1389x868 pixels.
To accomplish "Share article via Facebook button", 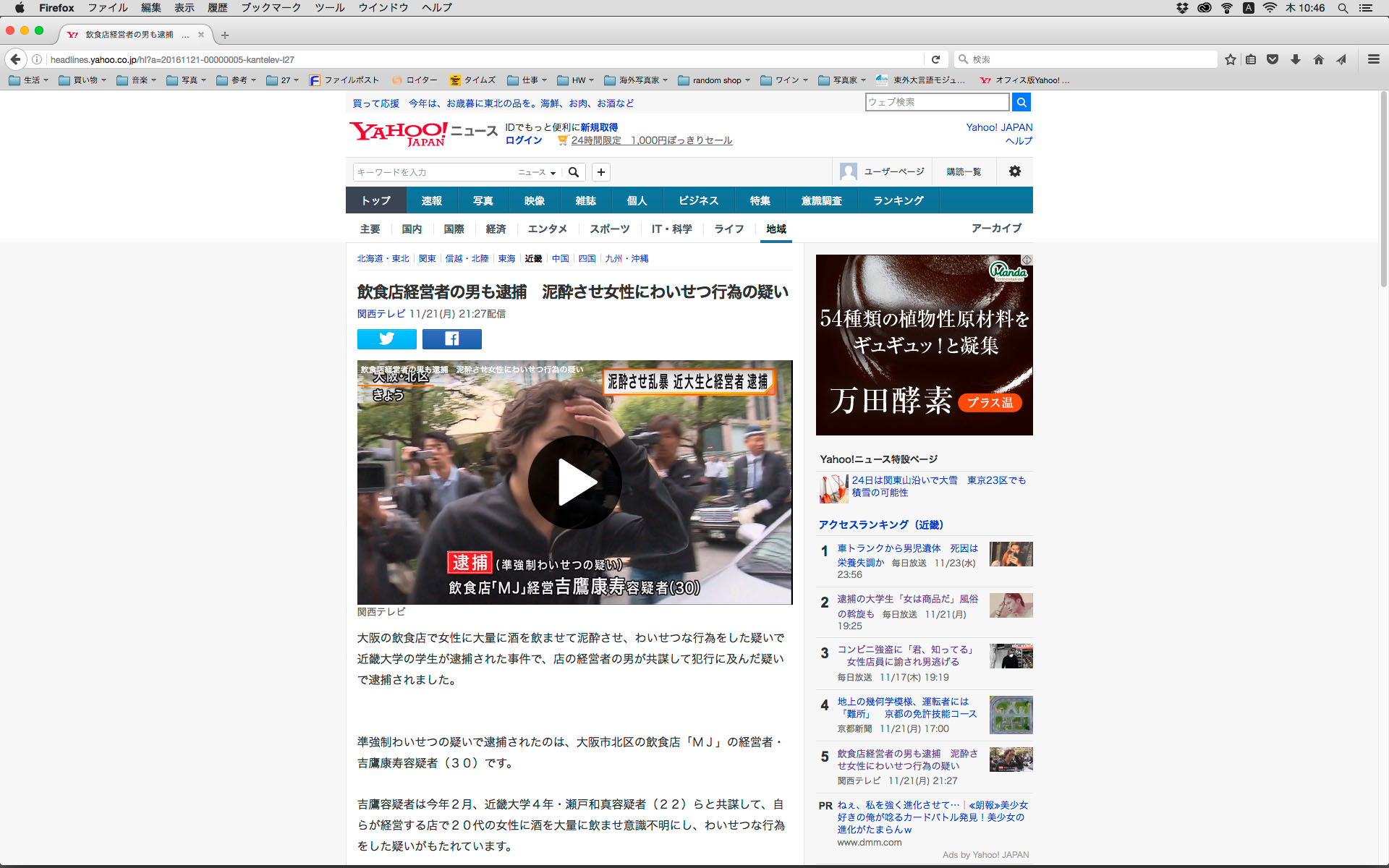I will tap(451, 339).
